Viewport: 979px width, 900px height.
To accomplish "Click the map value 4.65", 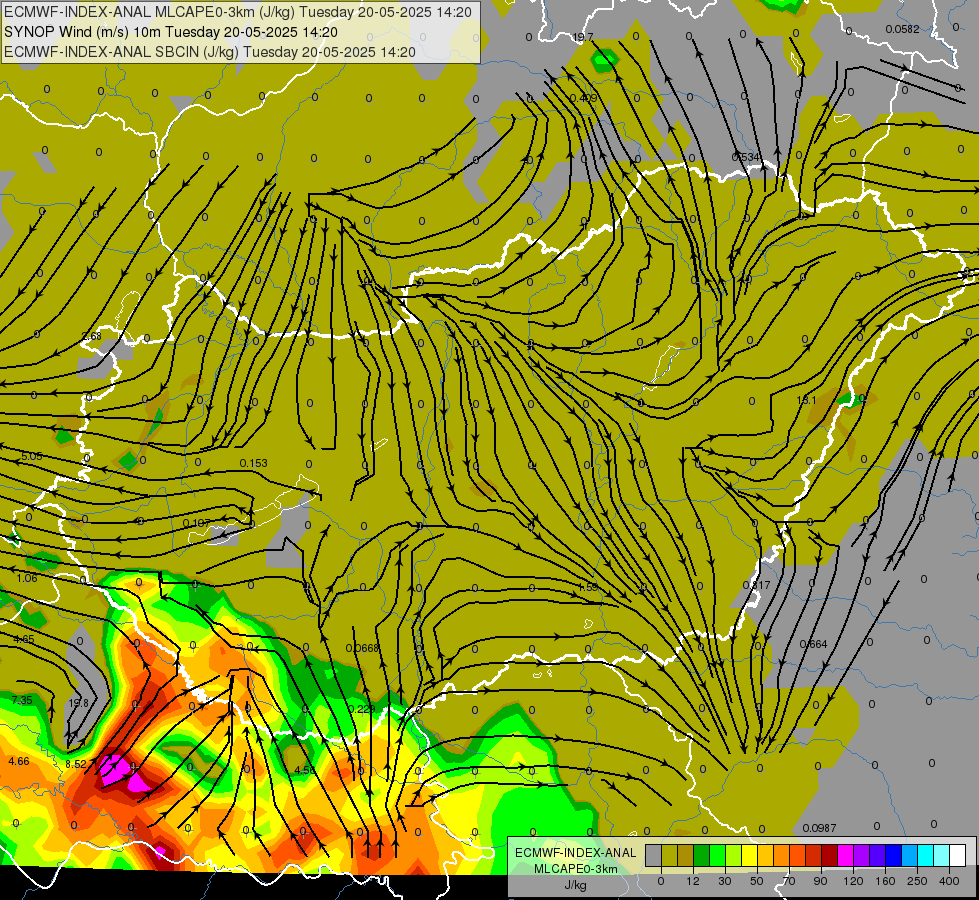I will click(24, 639).
